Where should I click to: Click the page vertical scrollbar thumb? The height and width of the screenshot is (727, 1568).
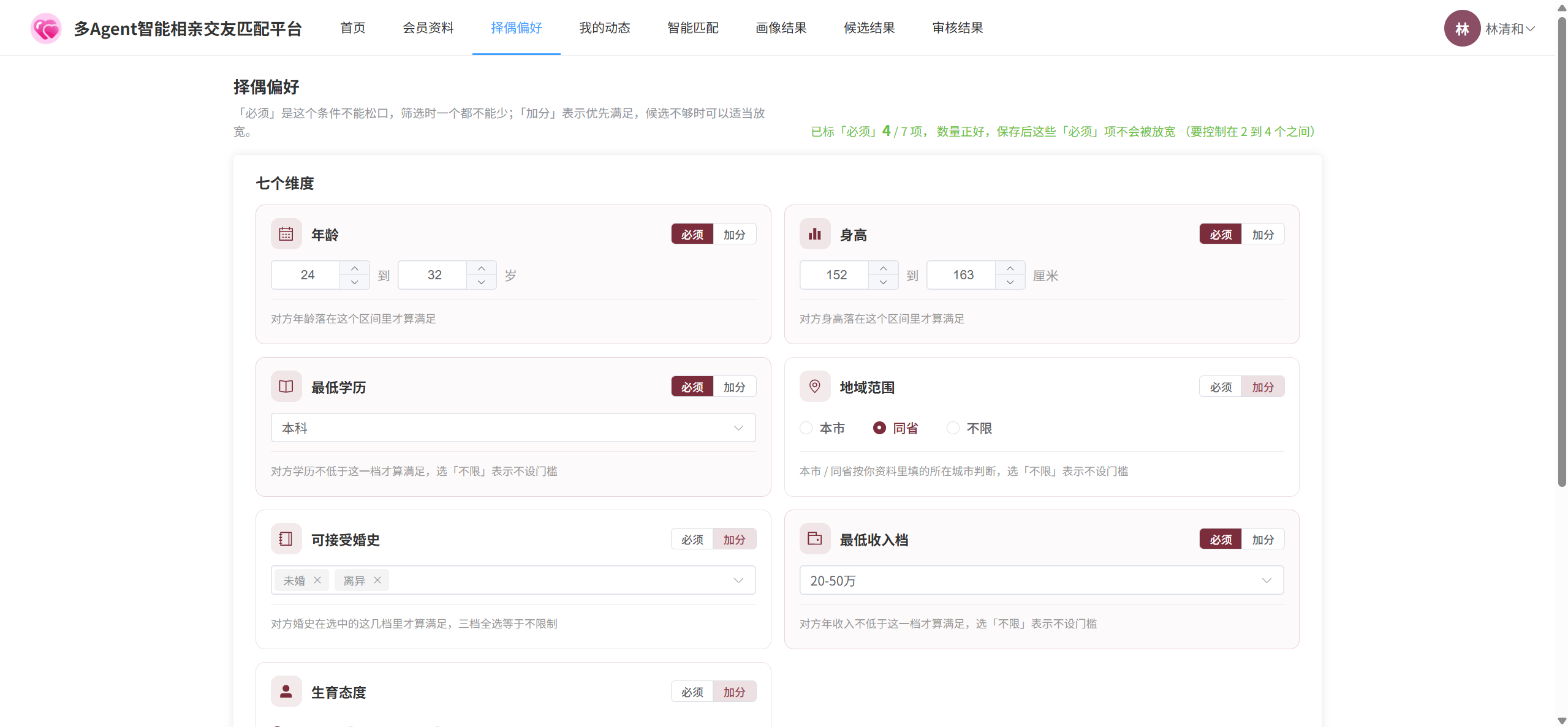[1562, 251]
